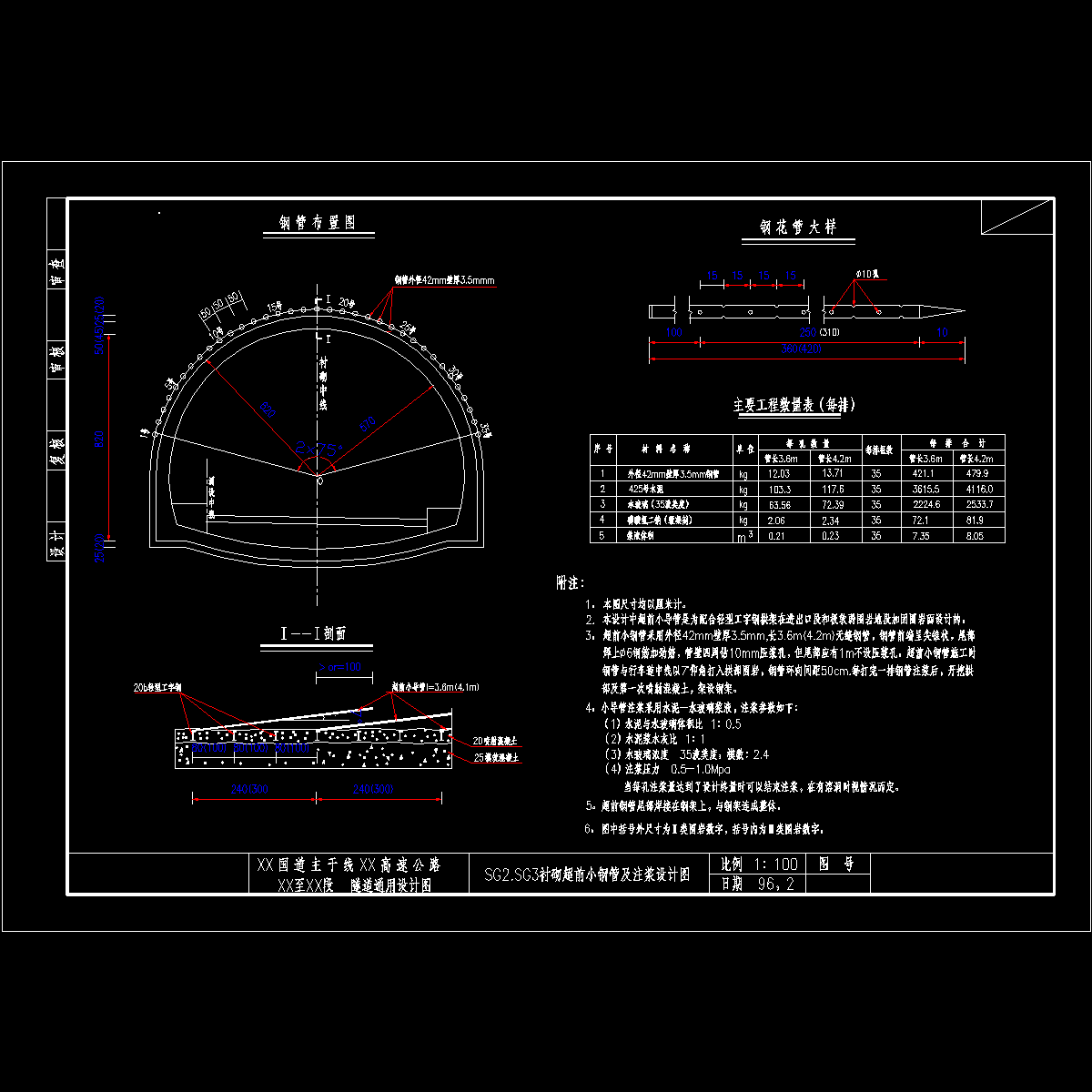Image resolution: width=1092 pixels, height=1092 pixels.
Task: Click the 100 dimension on pipe detail
Action: click(673, 332)
